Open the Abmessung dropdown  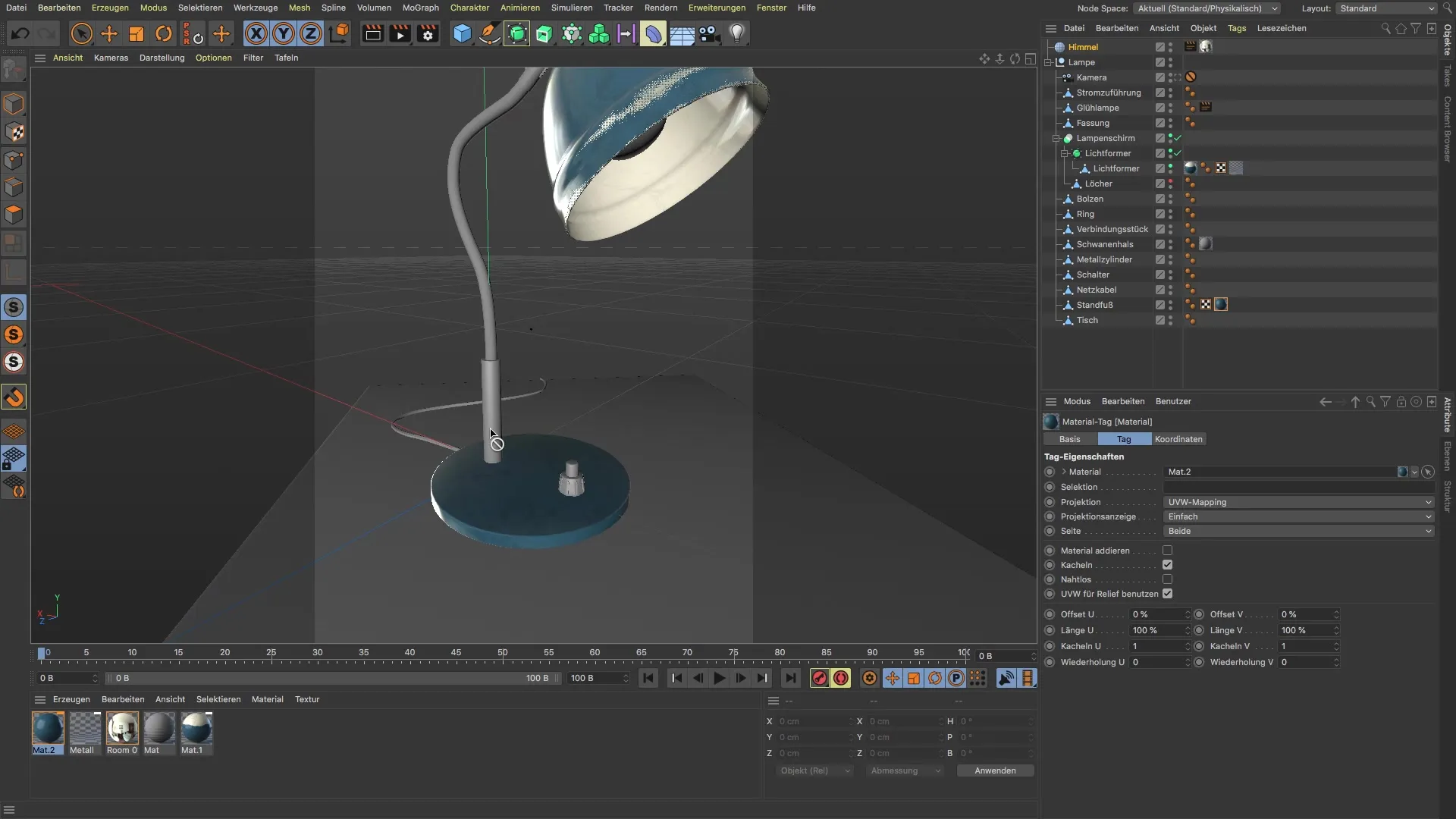pos(905,770)
